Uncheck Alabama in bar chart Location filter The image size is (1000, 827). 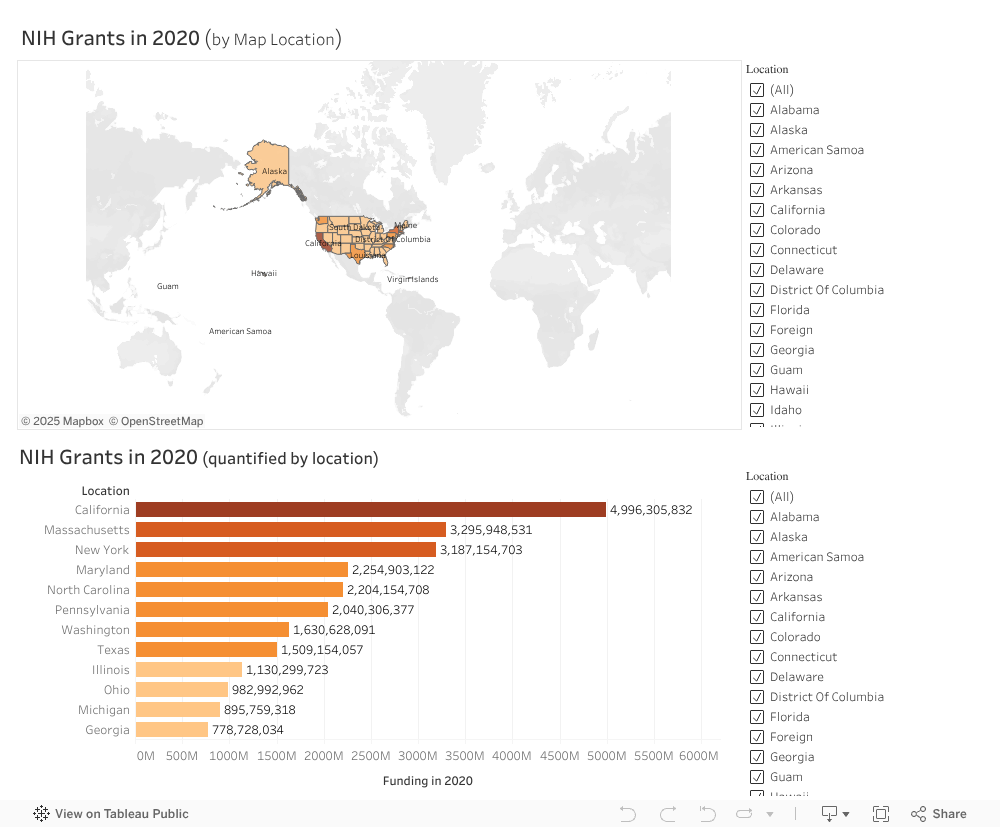click(757, 516)
